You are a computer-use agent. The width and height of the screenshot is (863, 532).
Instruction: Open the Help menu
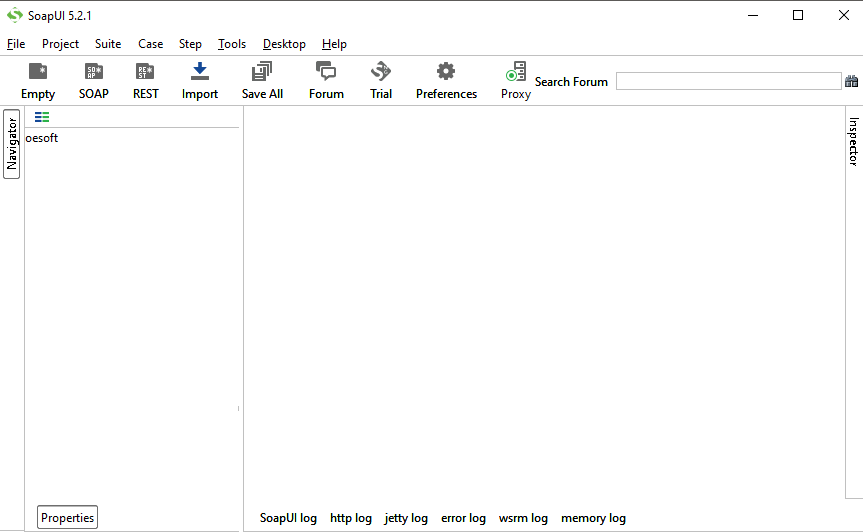[x=334, y=44]
